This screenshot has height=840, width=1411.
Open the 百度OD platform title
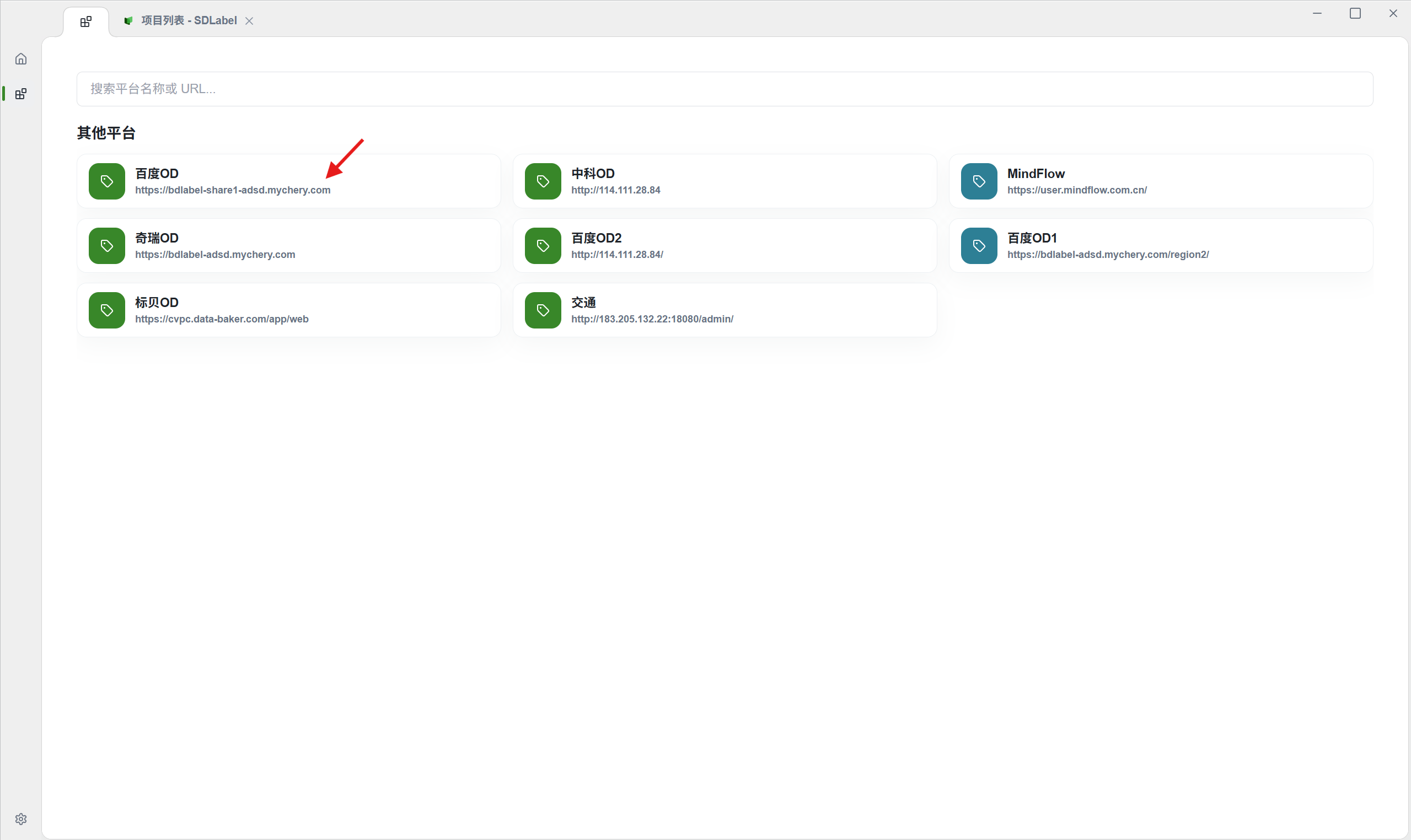[x=157, y=173]
